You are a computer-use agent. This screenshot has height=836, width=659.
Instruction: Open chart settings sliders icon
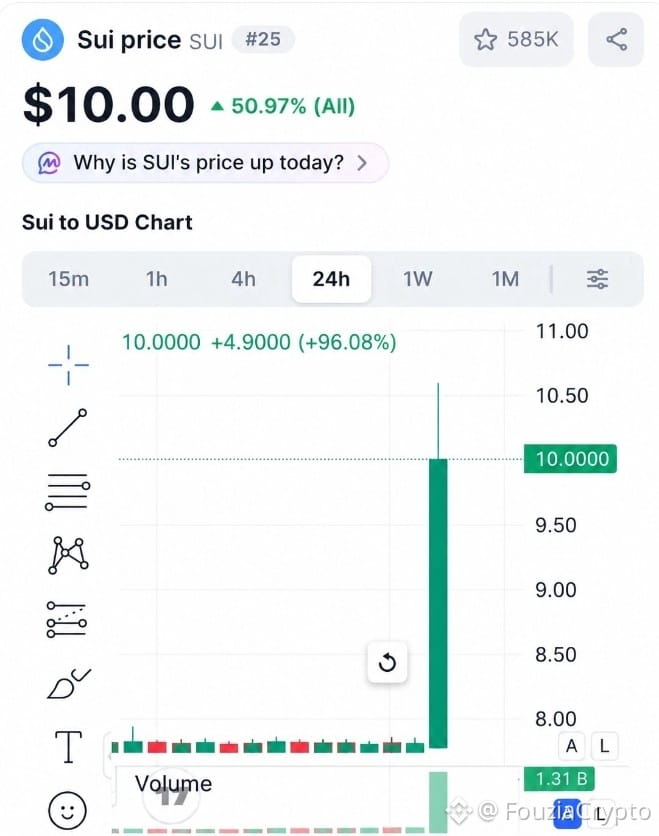(x=597, y=279)
